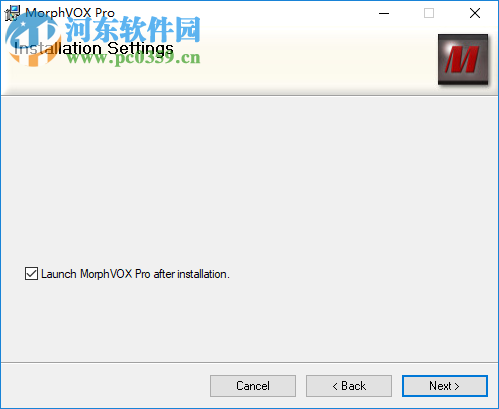The image size is (499, 409).
Task: Cancel the installation
Action: click(x=253, y=386)
